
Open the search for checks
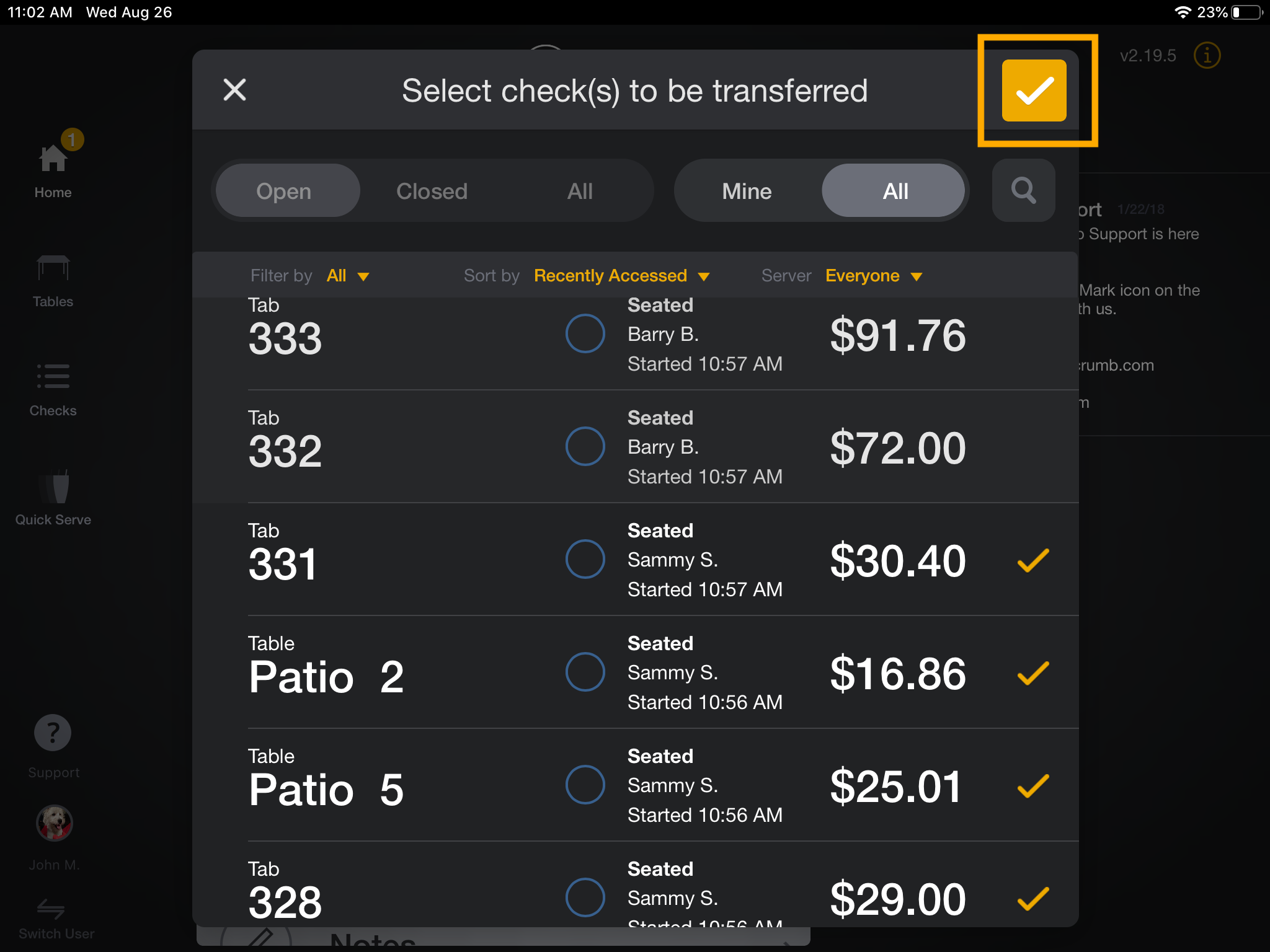coord(1023,190)
